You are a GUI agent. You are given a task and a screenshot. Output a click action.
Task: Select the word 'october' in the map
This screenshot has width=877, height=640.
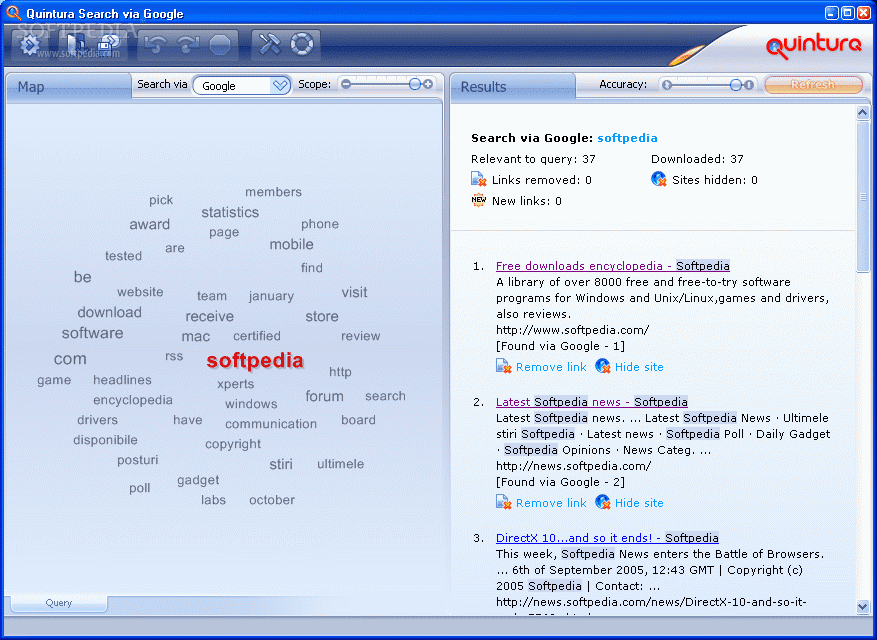click(272, 500)
